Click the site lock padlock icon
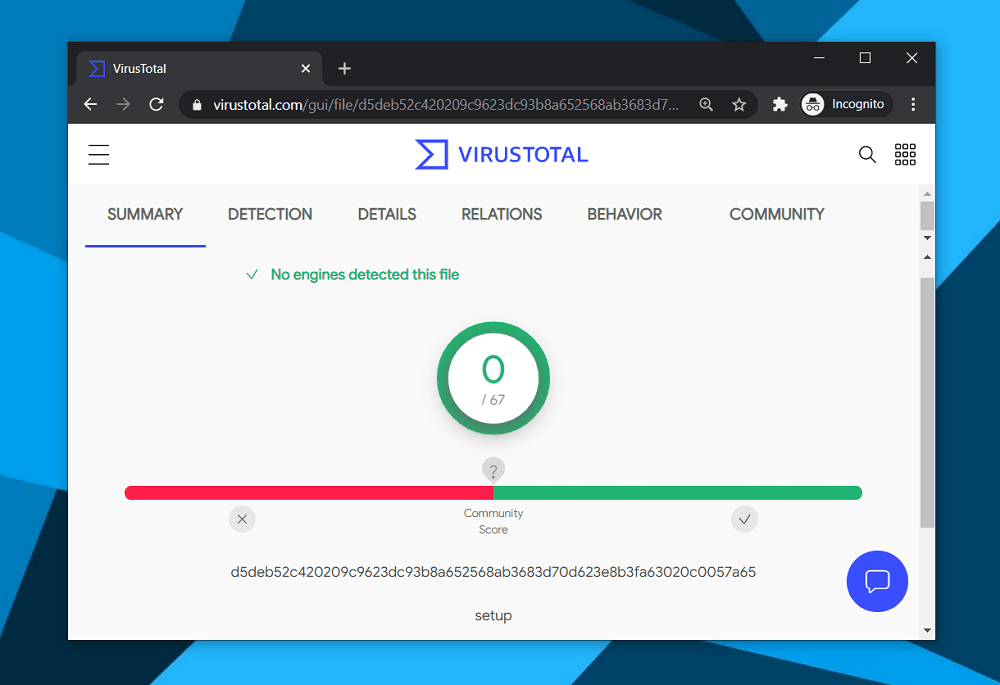 pos(197,105)
